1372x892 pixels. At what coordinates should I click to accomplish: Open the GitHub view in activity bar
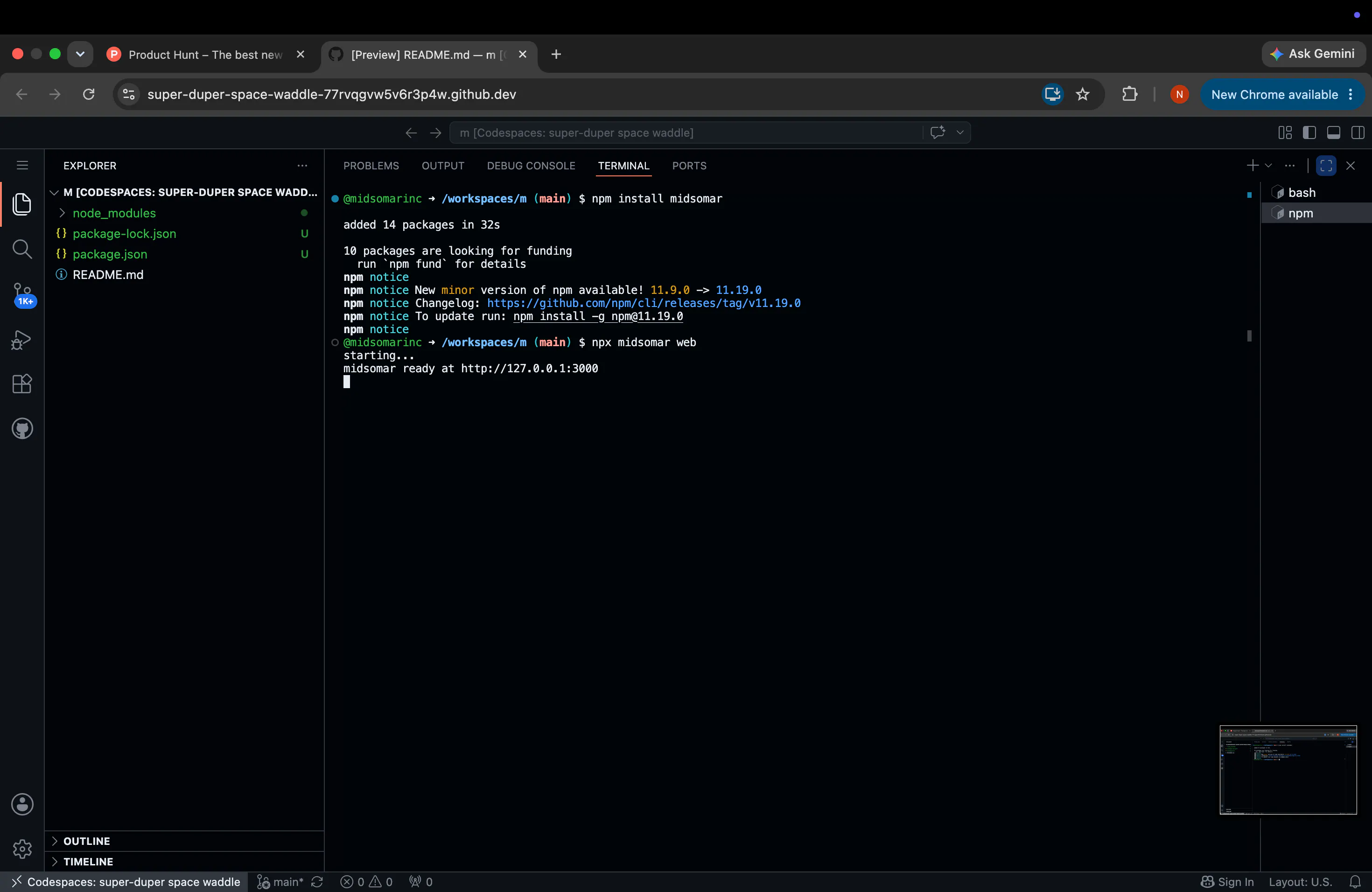[22, 428]
